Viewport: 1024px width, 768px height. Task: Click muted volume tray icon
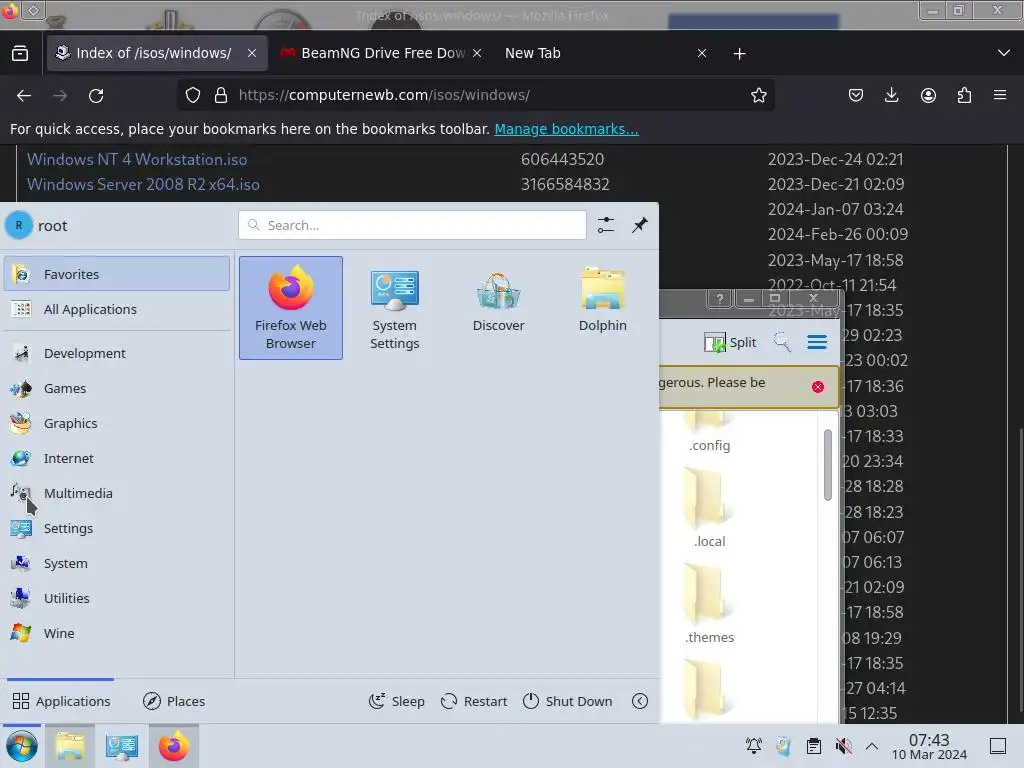pyautogui.click(x=844, y=746)
